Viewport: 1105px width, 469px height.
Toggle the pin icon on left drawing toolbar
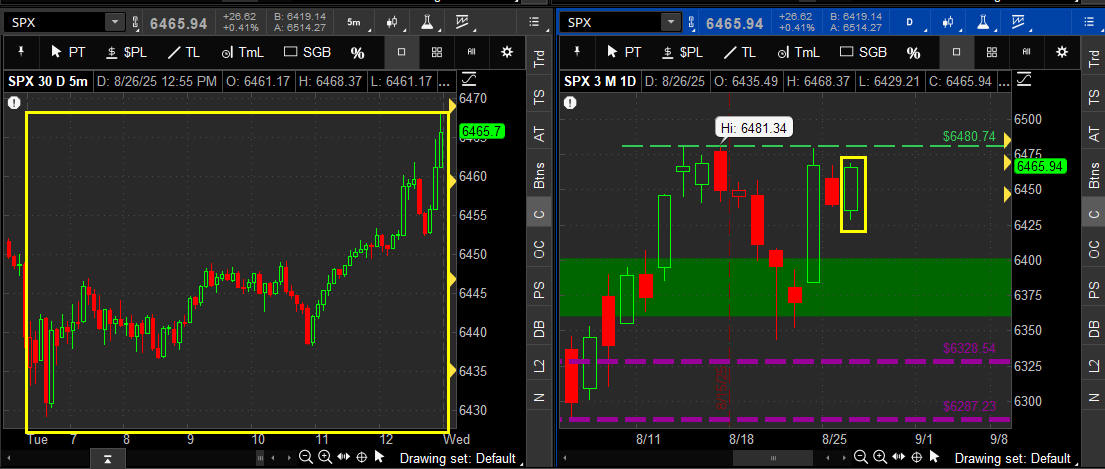[21, 51]
